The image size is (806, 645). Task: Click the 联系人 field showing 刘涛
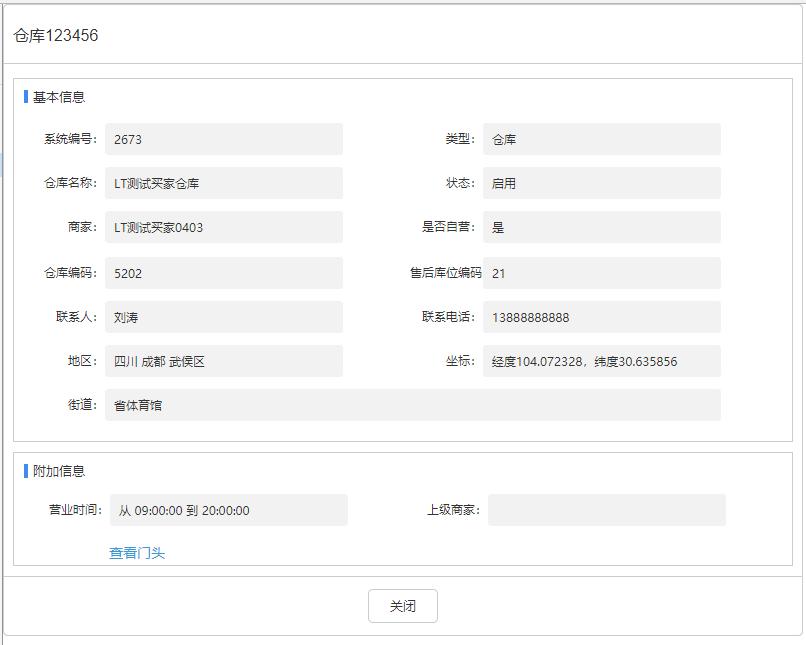[x=223, y=317]
